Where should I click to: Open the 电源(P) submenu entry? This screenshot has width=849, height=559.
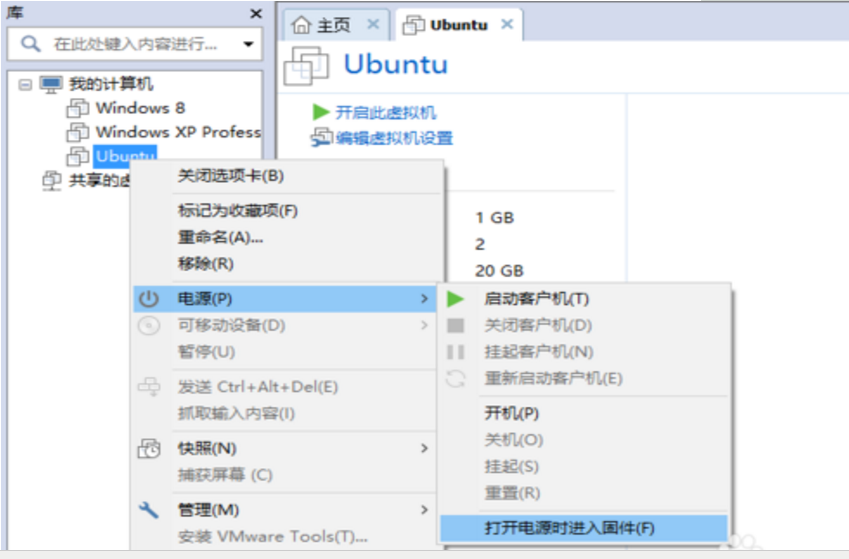coord(285,298)
